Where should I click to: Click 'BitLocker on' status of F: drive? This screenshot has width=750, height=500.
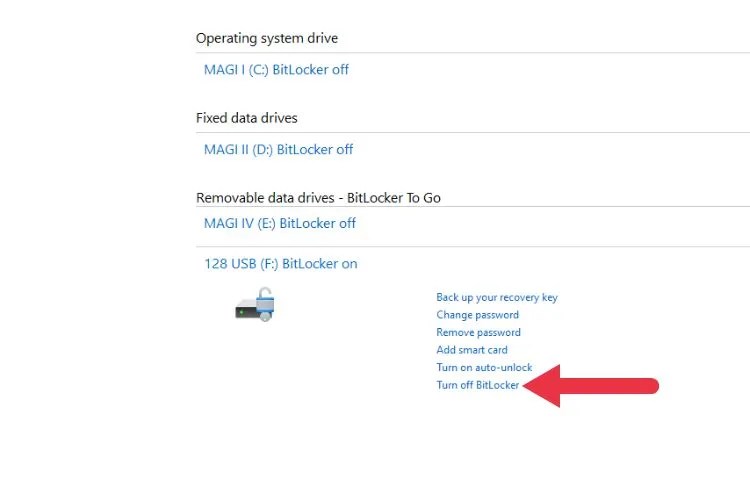pyautogui.click(x=320, y=264)
